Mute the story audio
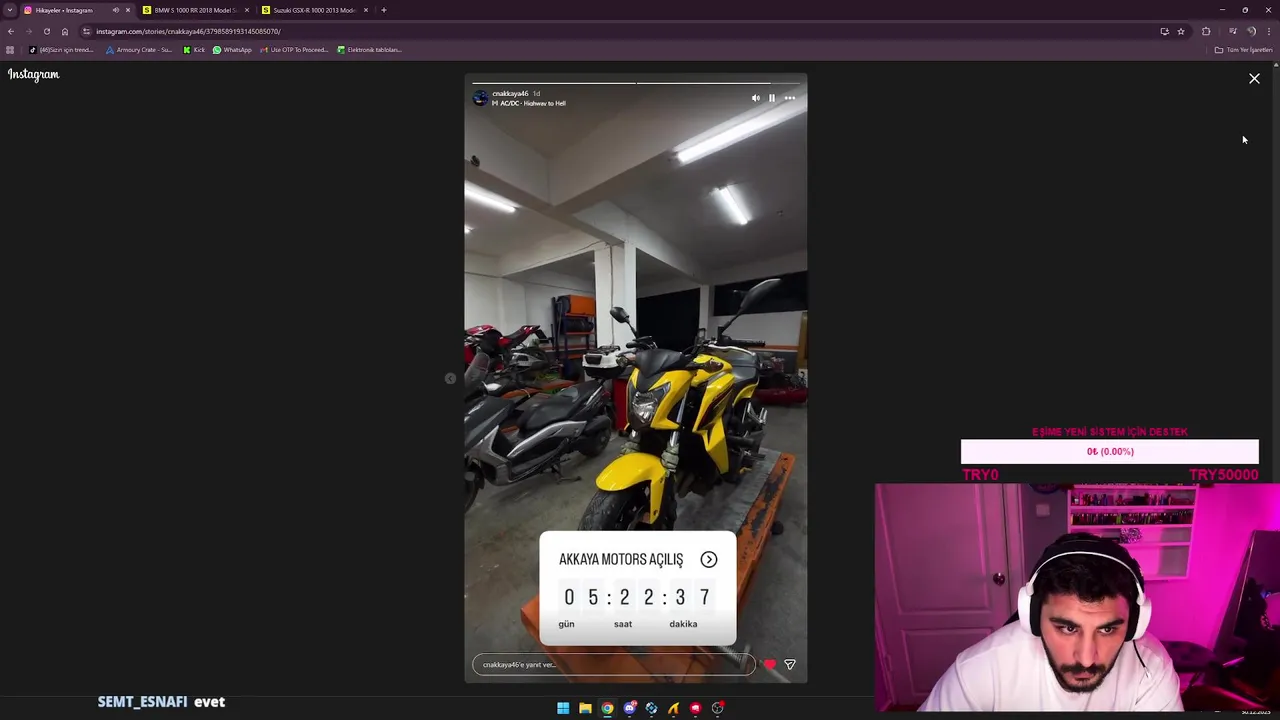This screenshot has height=720, width=1280. pyautogui.click(x=756, y=98)
